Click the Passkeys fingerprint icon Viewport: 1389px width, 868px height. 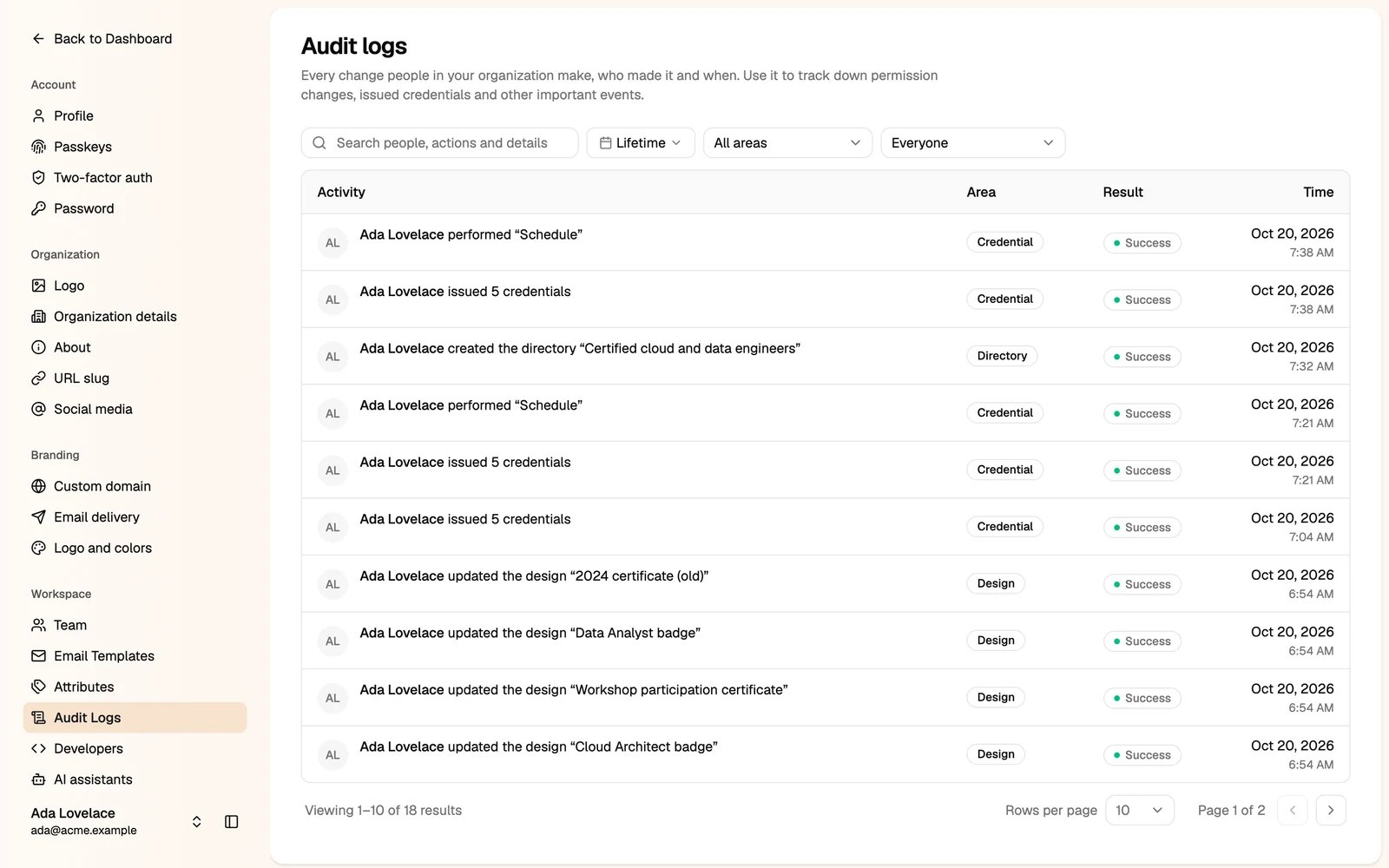[38, 147]
